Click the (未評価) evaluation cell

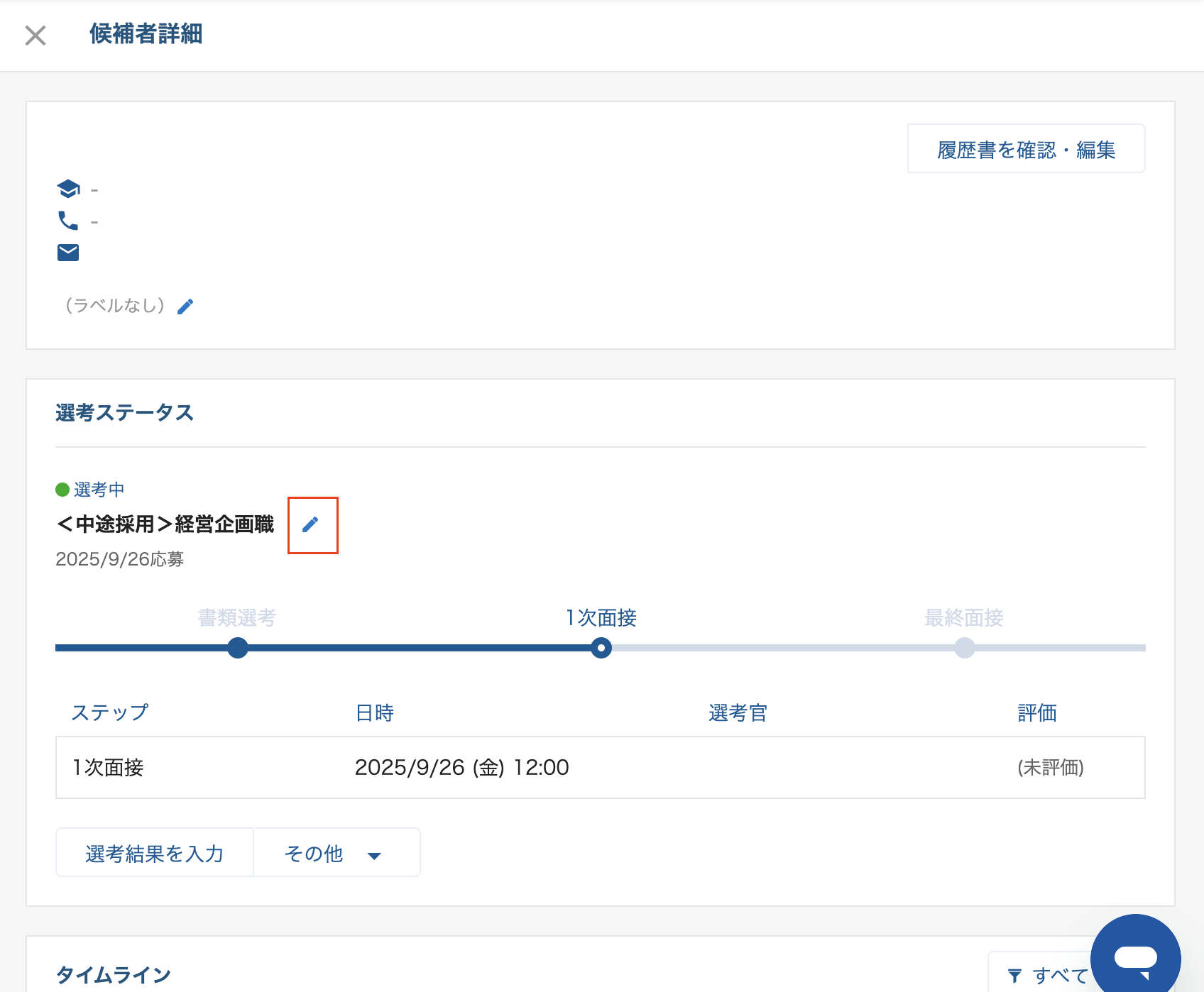tap(1050, 768)
